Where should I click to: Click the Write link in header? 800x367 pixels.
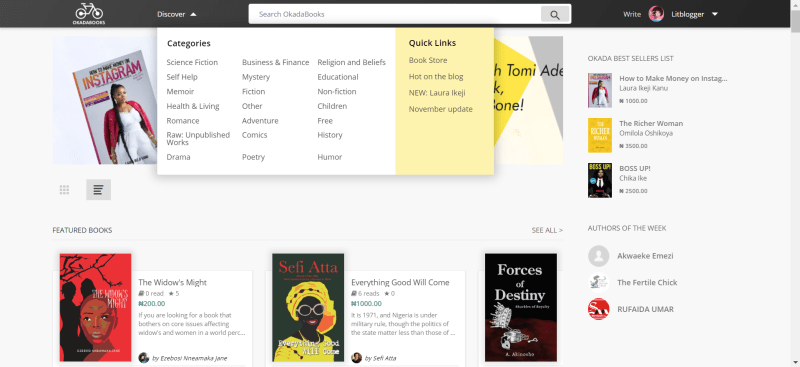[x=632, y=14]
